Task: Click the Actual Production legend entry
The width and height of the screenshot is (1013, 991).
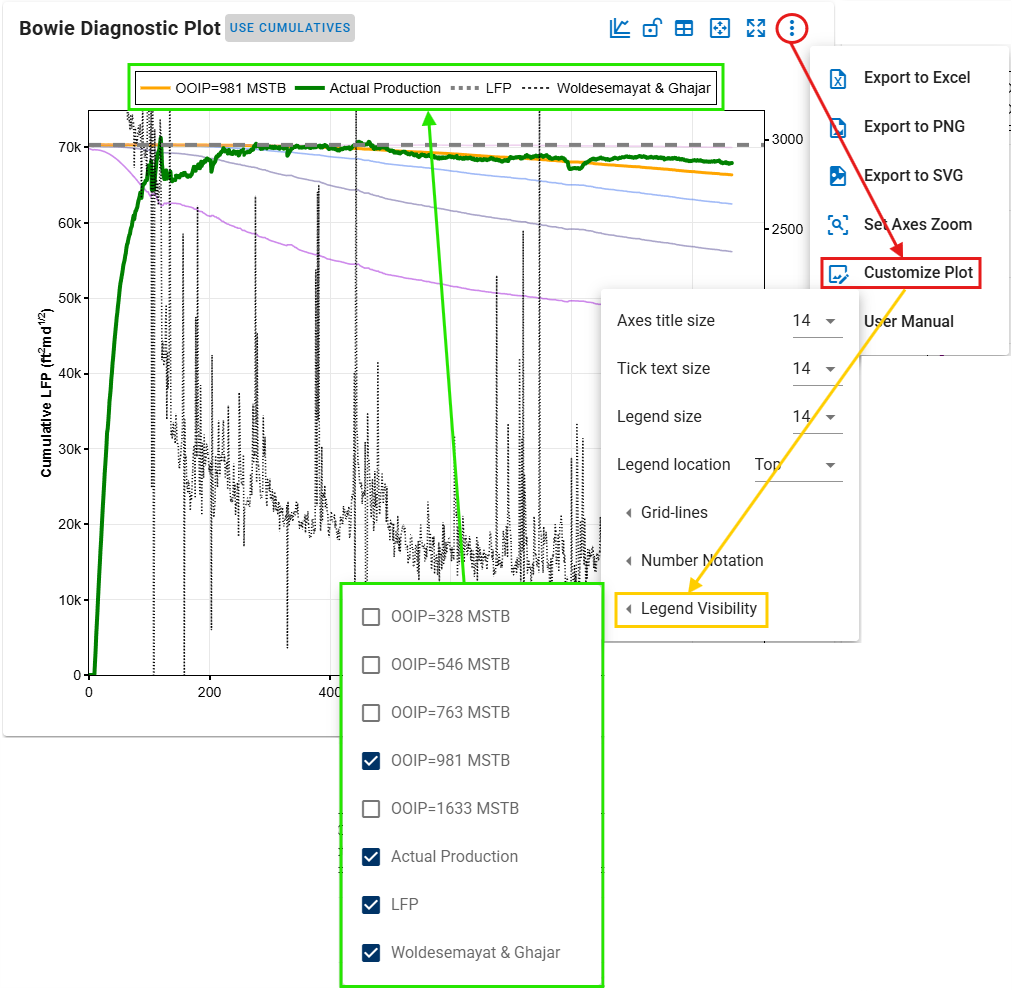Action: point(373,88)
